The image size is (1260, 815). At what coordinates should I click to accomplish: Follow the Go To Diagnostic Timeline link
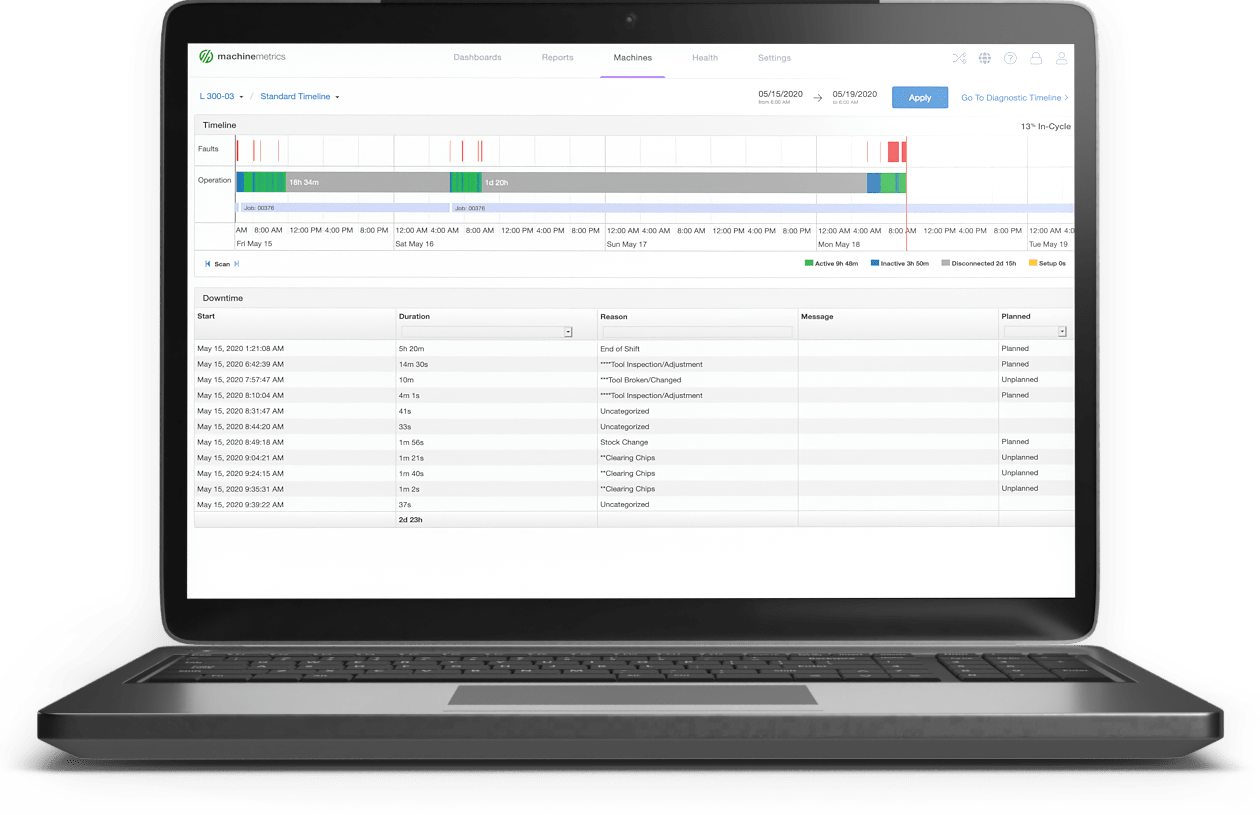(x=1015, y=97)
